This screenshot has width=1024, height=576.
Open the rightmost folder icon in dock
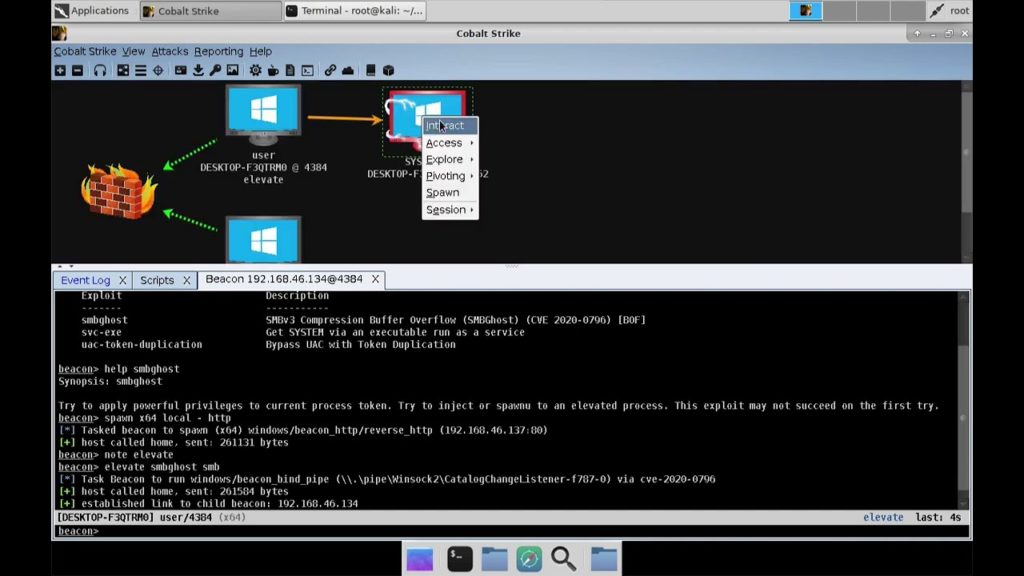coord(604,559)
